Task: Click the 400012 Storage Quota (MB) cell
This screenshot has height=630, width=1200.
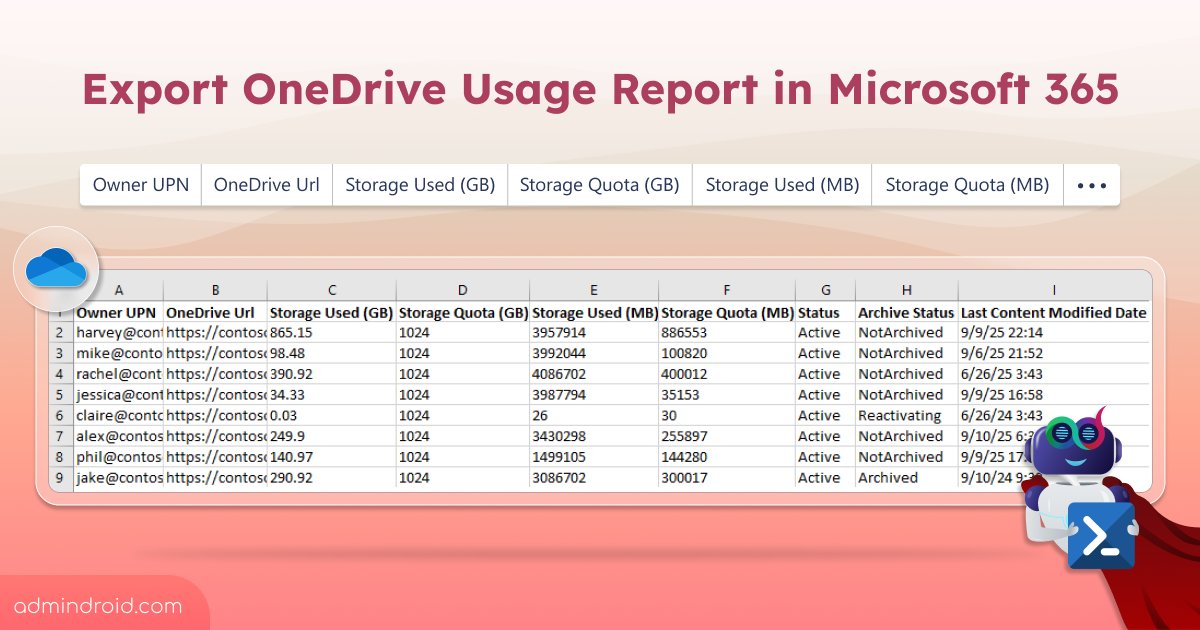Action: (x=727, y=374)
